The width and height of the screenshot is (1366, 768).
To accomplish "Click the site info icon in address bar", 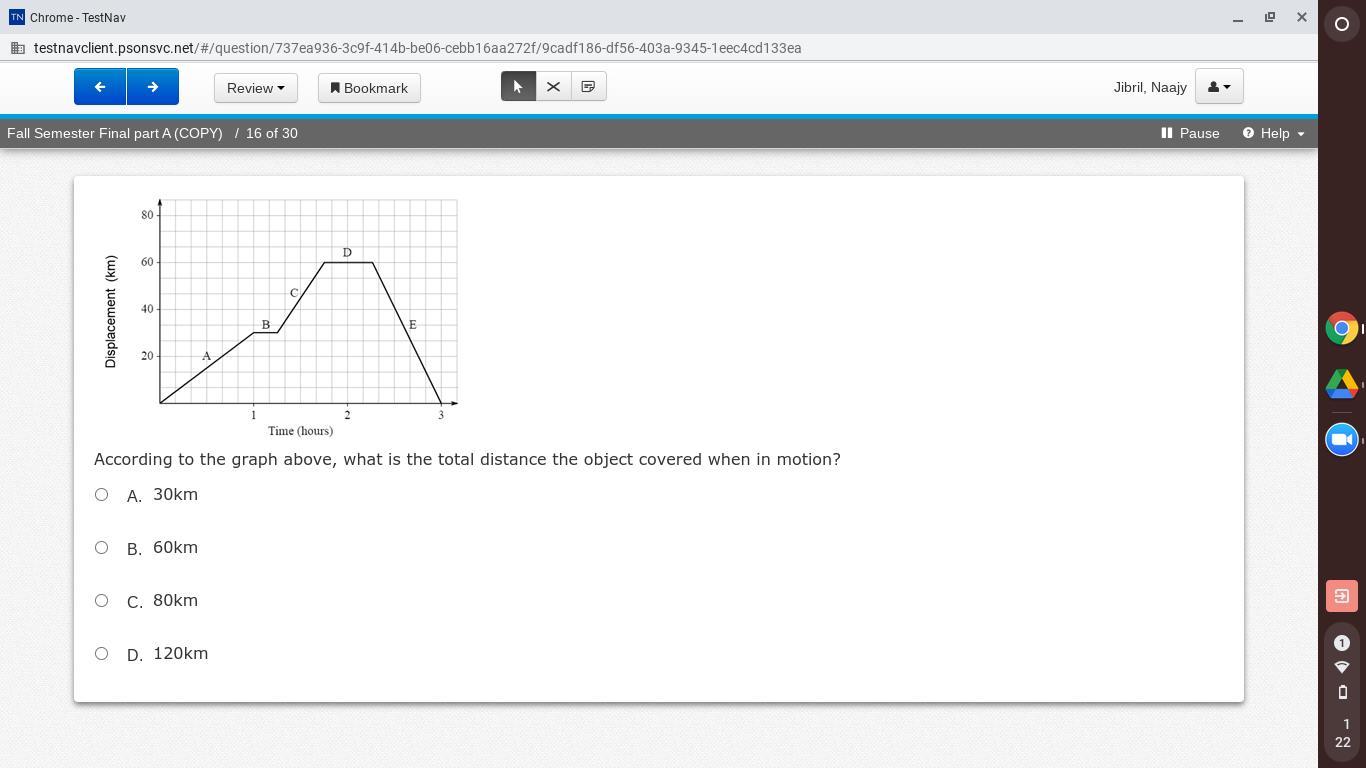I will click(18, 48).
